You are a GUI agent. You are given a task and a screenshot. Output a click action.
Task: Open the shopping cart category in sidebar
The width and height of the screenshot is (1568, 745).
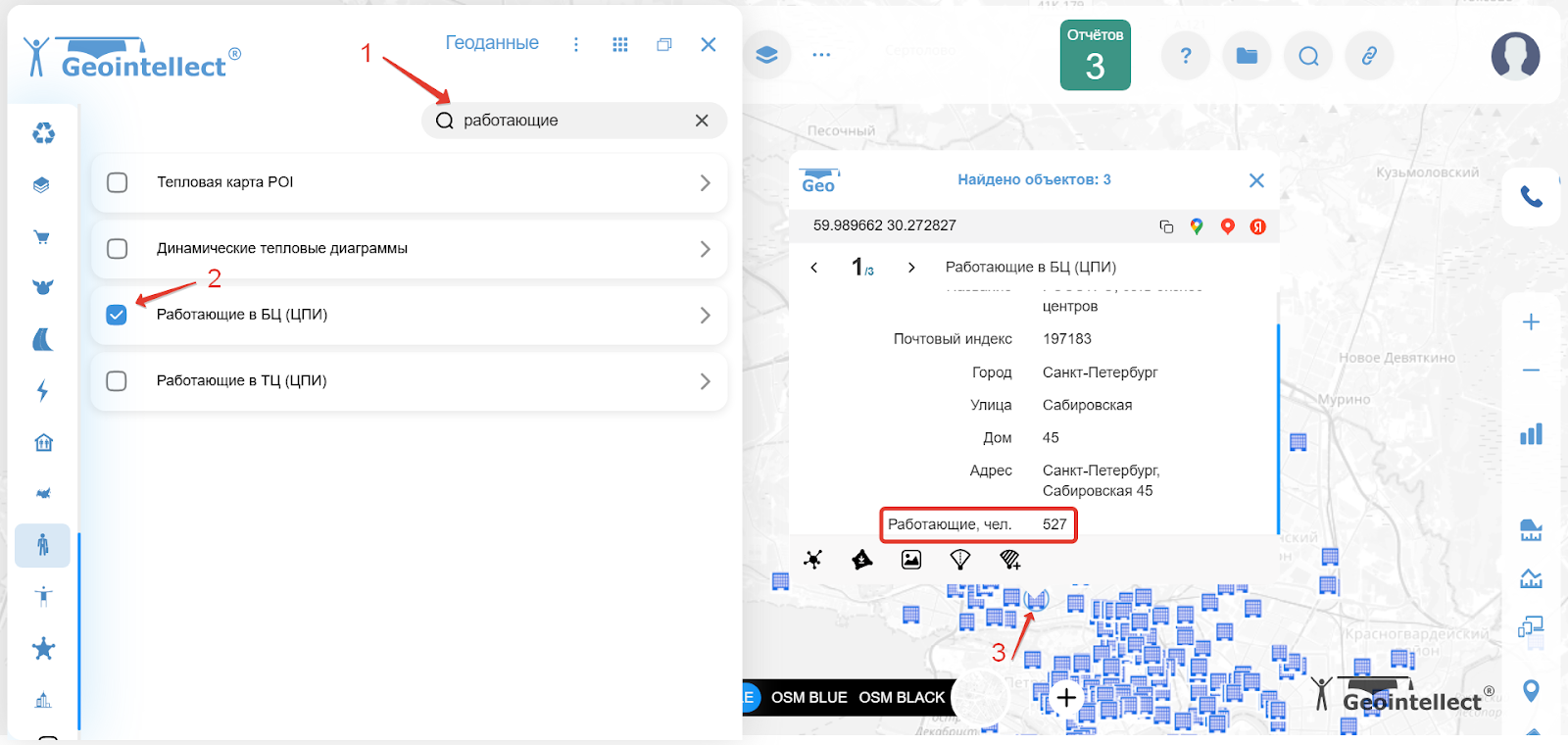(42, 236)
